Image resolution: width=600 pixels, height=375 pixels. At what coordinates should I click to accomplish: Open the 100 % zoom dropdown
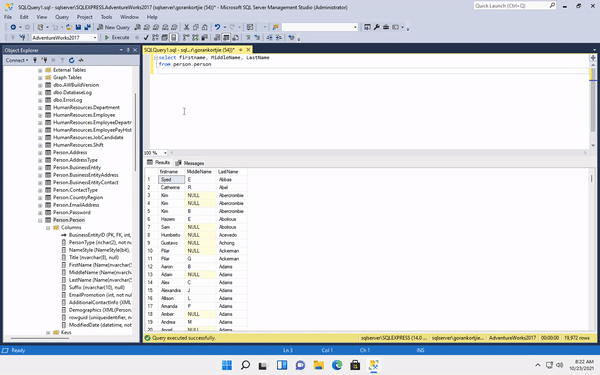click(165, 153)
